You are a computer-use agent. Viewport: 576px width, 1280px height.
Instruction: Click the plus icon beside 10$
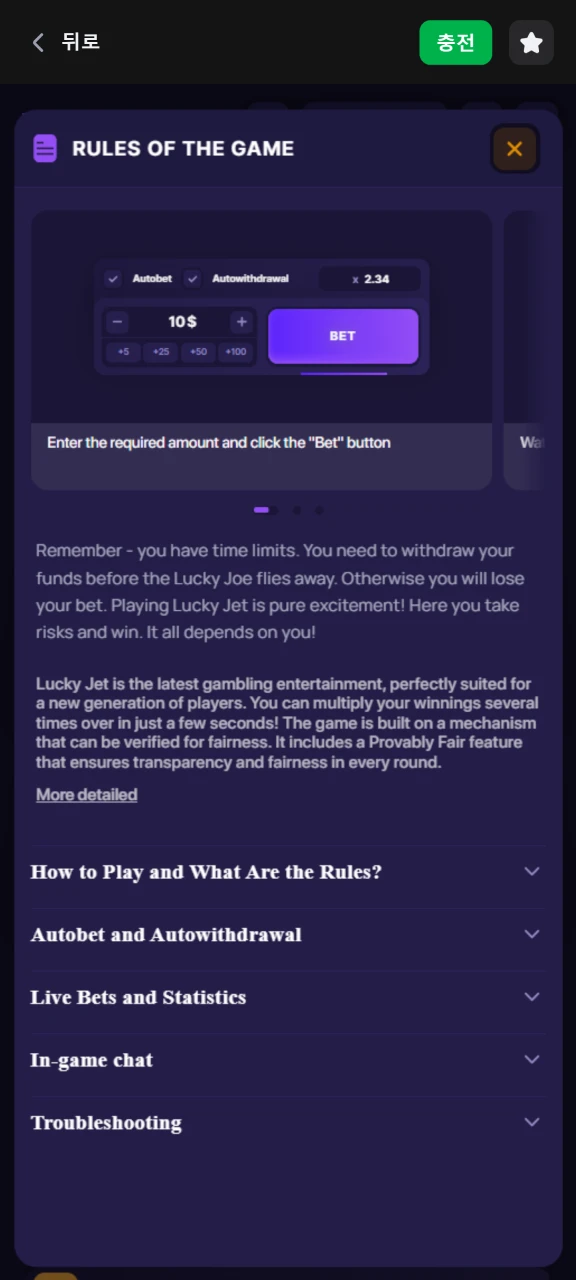(241, 322)
